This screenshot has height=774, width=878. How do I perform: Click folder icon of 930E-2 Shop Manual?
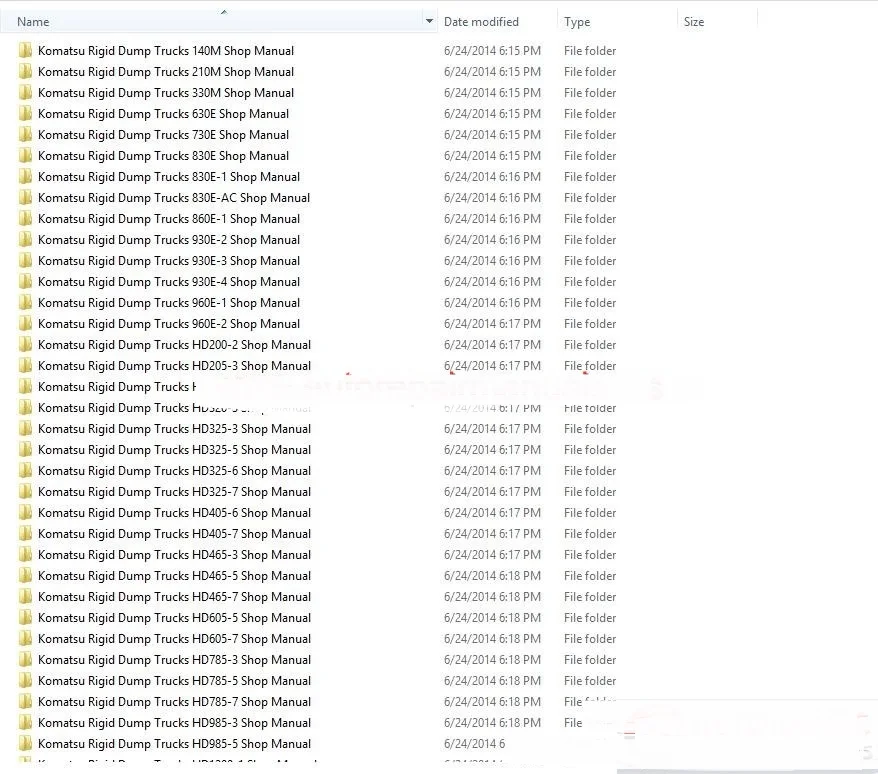(x=25, y=240)
